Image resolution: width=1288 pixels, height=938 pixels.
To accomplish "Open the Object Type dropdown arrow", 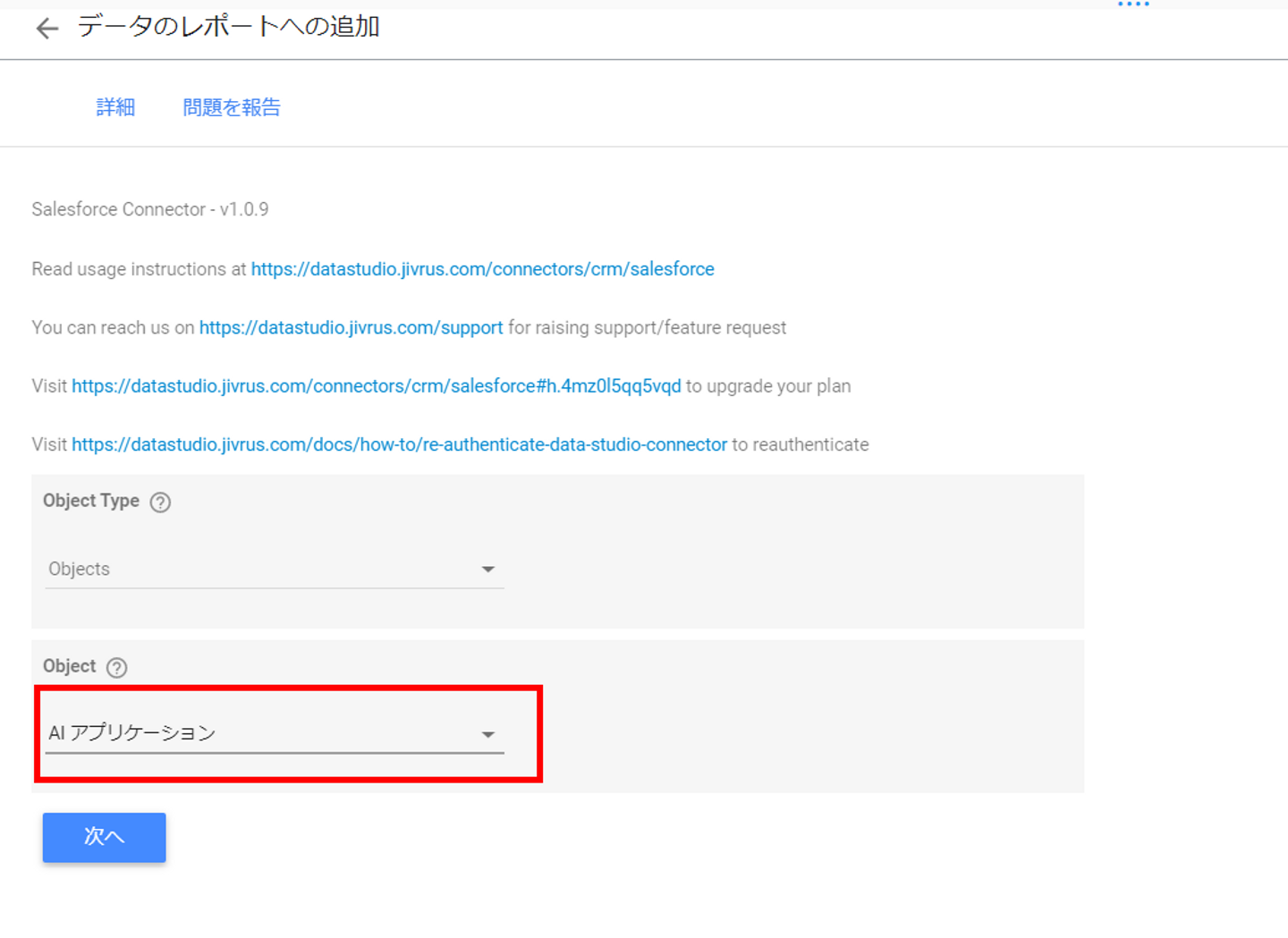I will pos(487,570).
